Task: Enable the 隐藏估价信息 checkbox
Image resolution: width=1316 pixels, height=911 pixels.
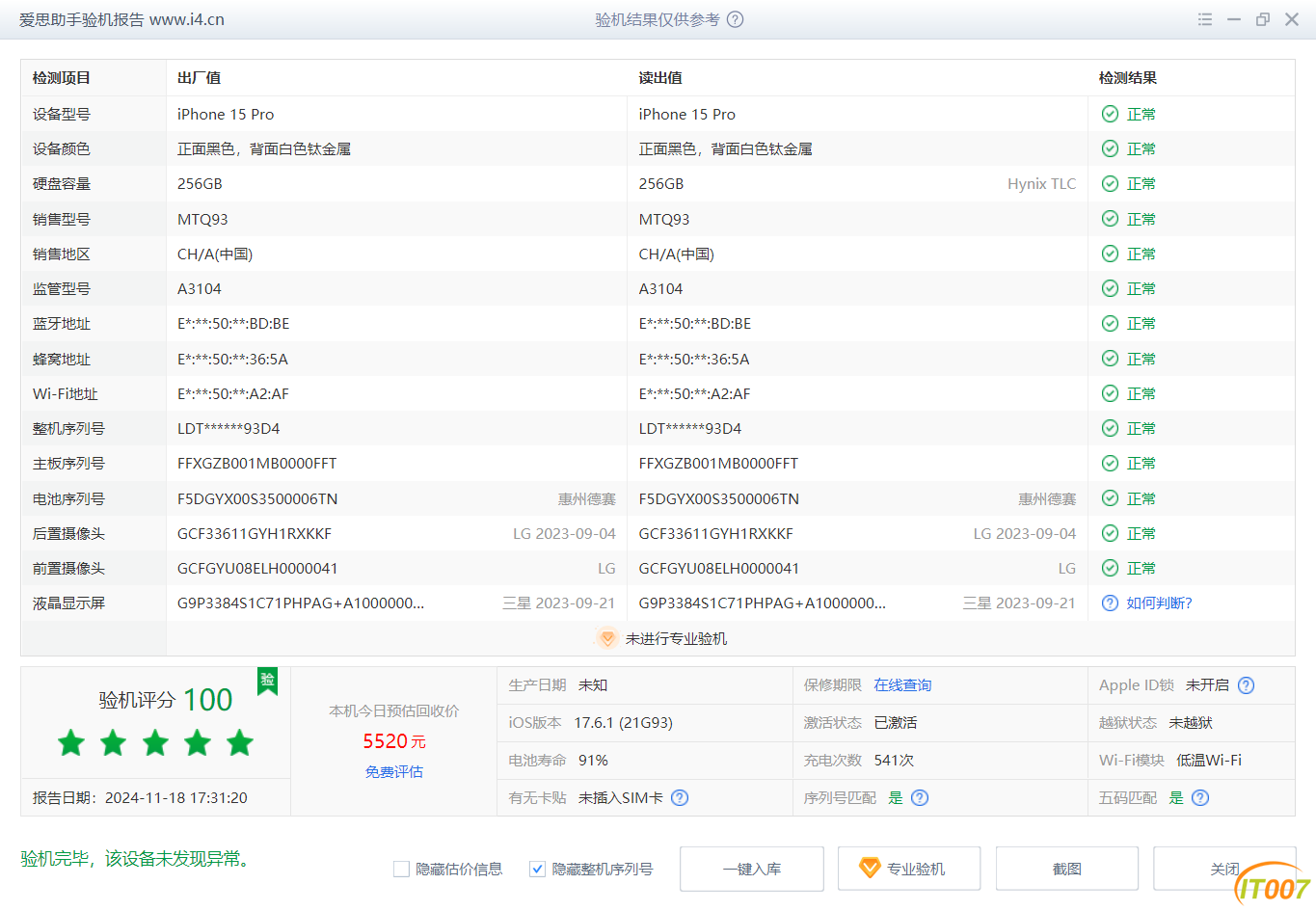Action: [402, 869]
